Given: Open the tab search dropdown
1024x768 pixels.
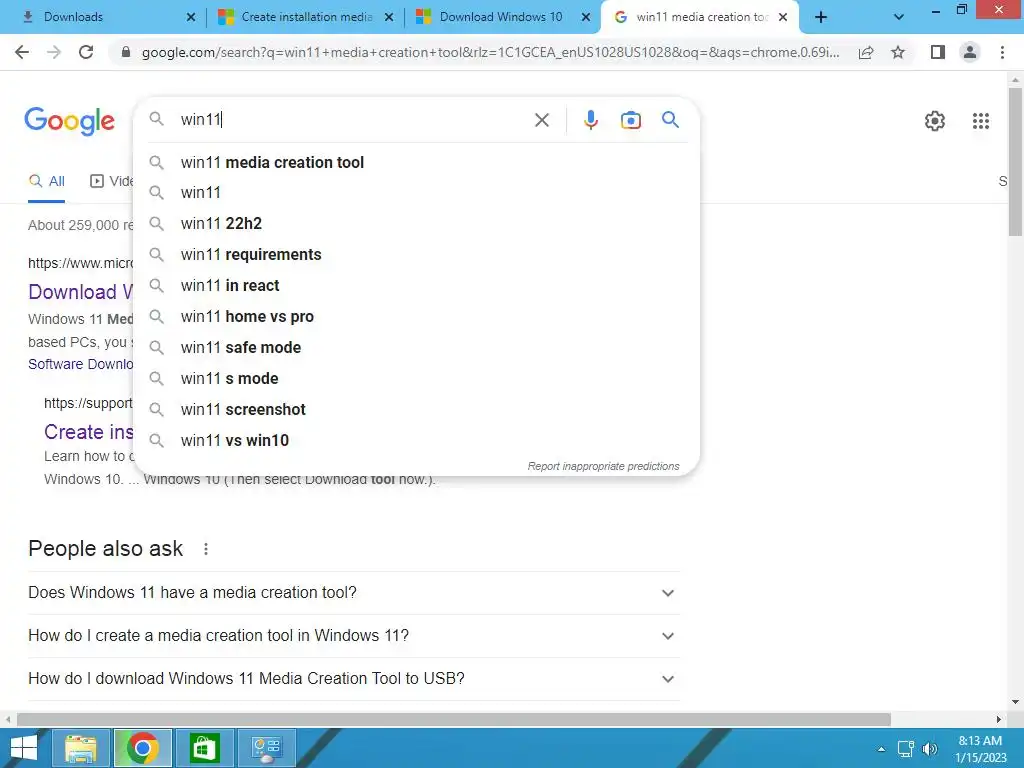Looking at the screenshot, I should click(x=899, y=17).
